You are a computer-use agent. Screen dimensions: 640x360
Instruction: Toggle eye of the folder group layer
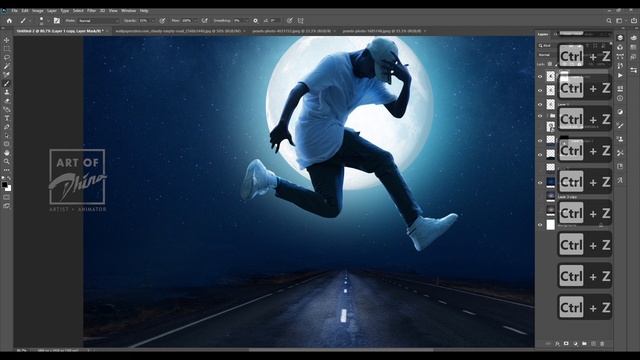(x=540, y=116)
